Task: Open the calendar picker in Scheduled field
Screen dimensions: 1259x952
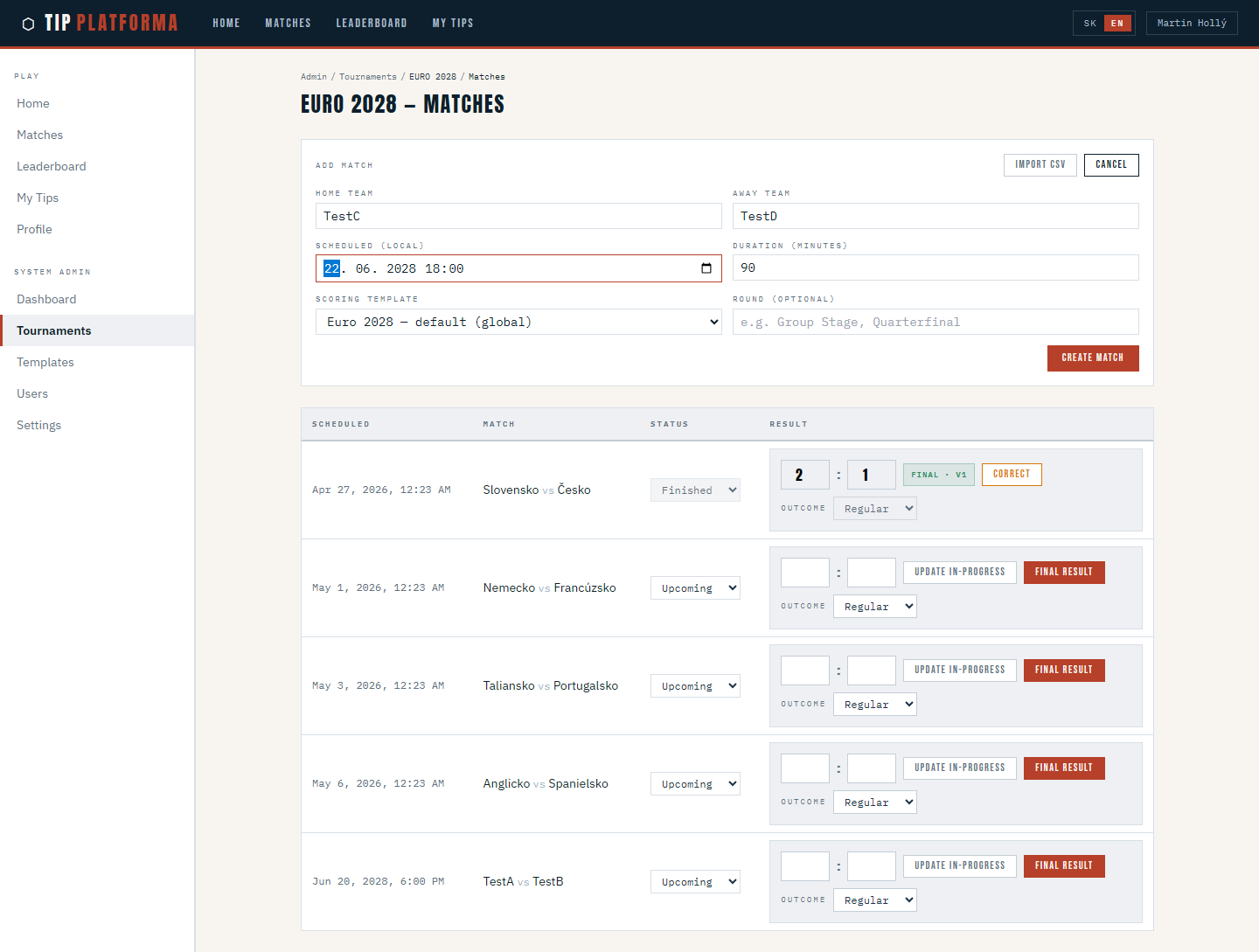Action: point(706,268)
